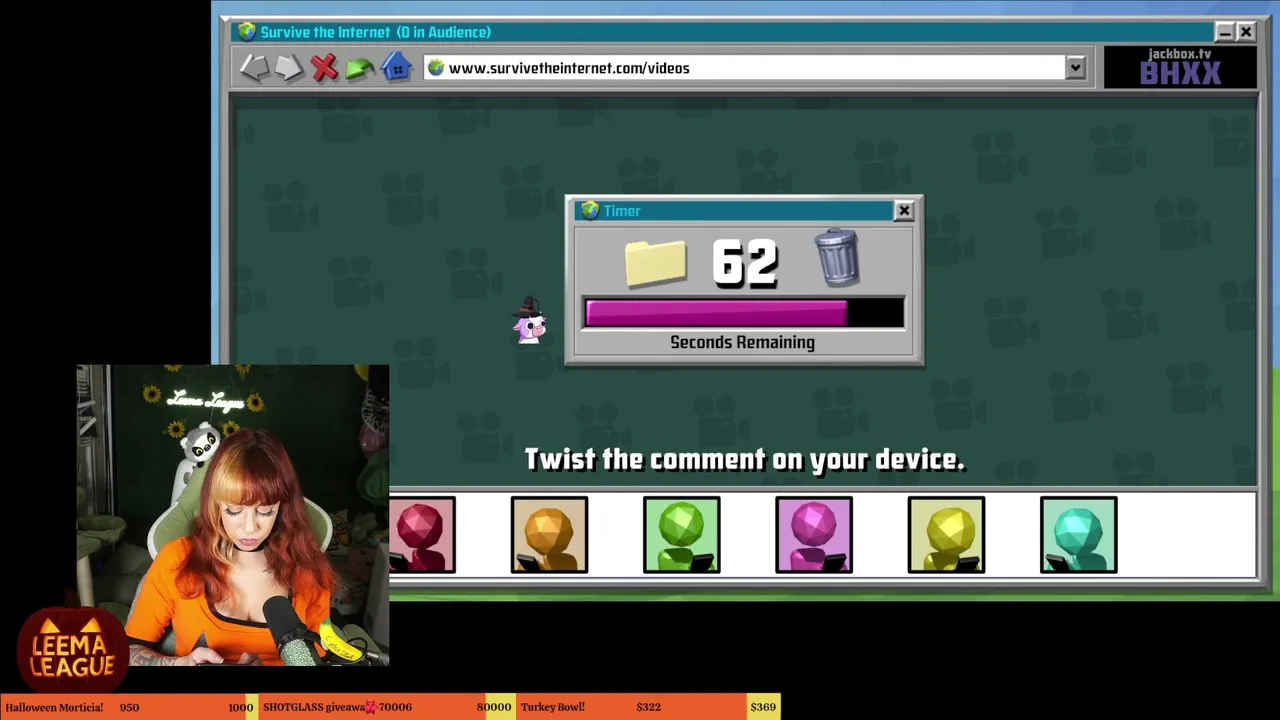
Task: Click the 'SHOTGLASS giveaway' goal bar
Action: 386,707
